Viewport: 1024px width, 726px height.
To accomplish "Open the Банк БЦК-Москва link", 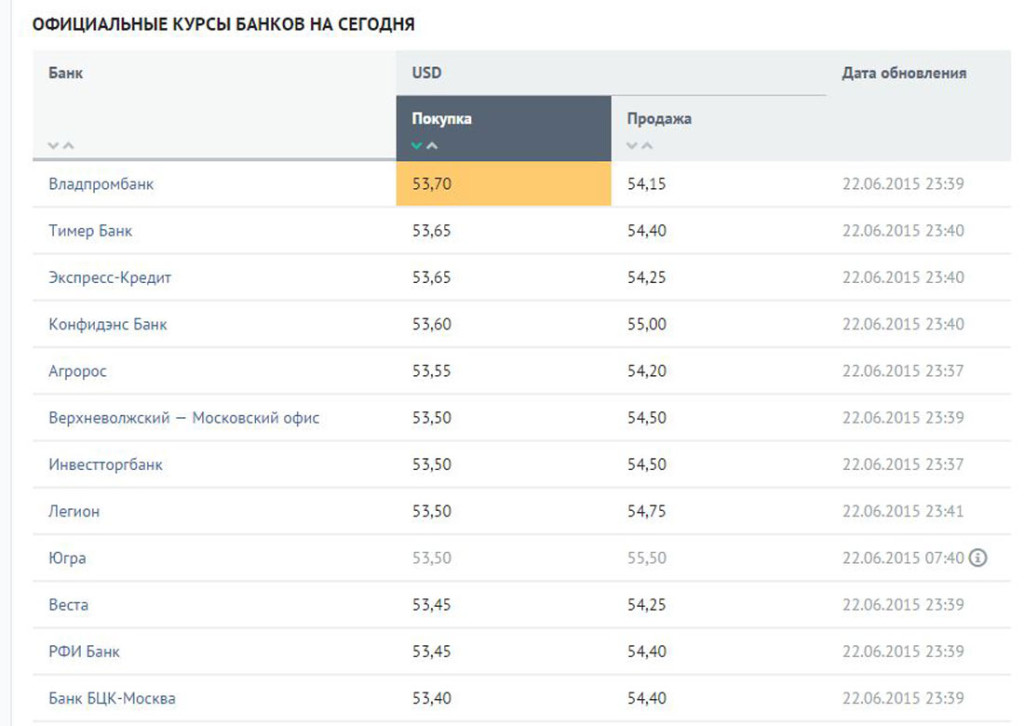I will point(112,699).
